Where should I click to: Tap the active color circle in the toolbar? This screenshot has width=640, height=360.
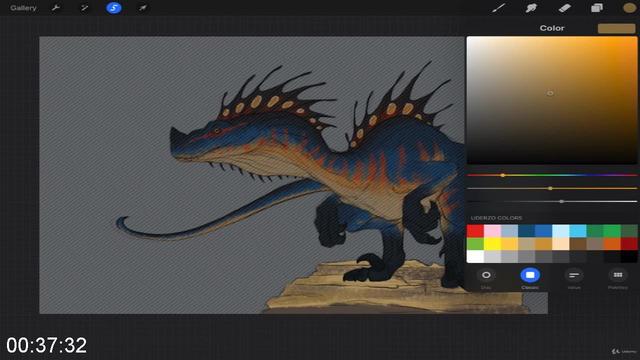[x=629, y=8]
